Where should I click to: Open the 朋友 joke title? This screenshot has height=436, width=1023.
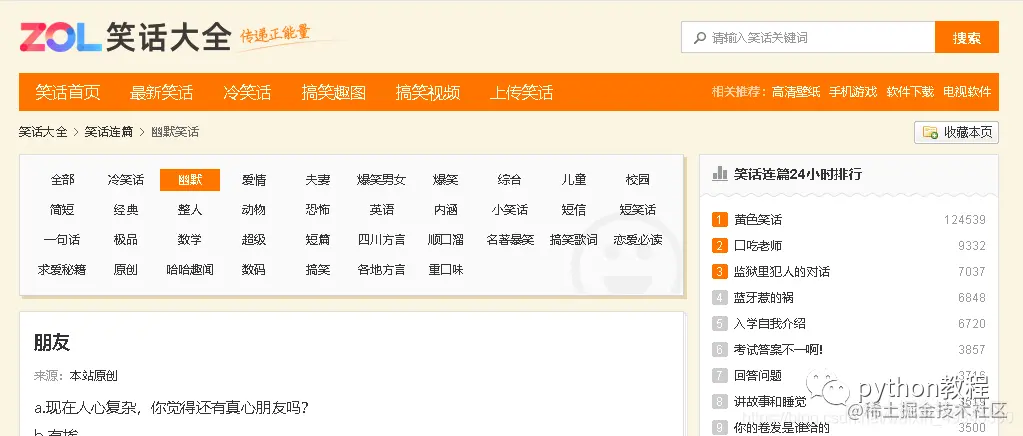[x=52, y=343]
